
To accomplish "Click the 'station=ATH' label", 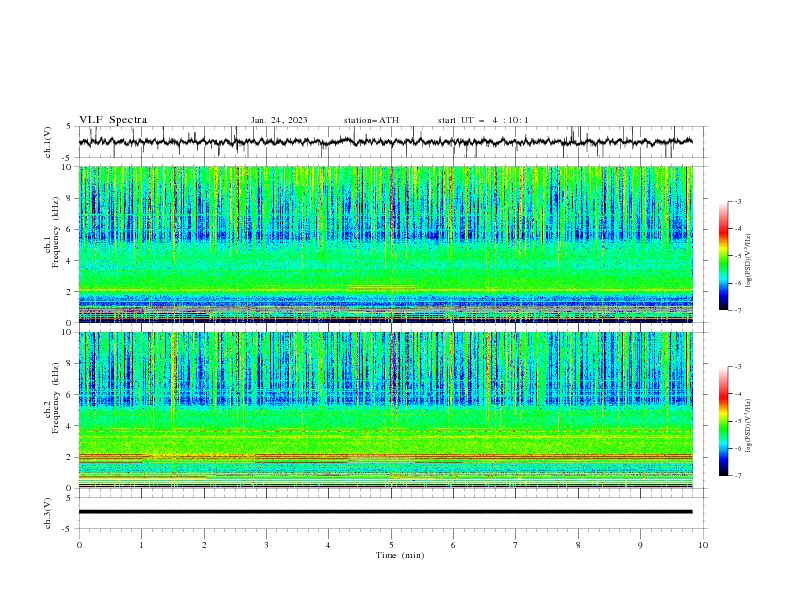I will tap(371, 120).
